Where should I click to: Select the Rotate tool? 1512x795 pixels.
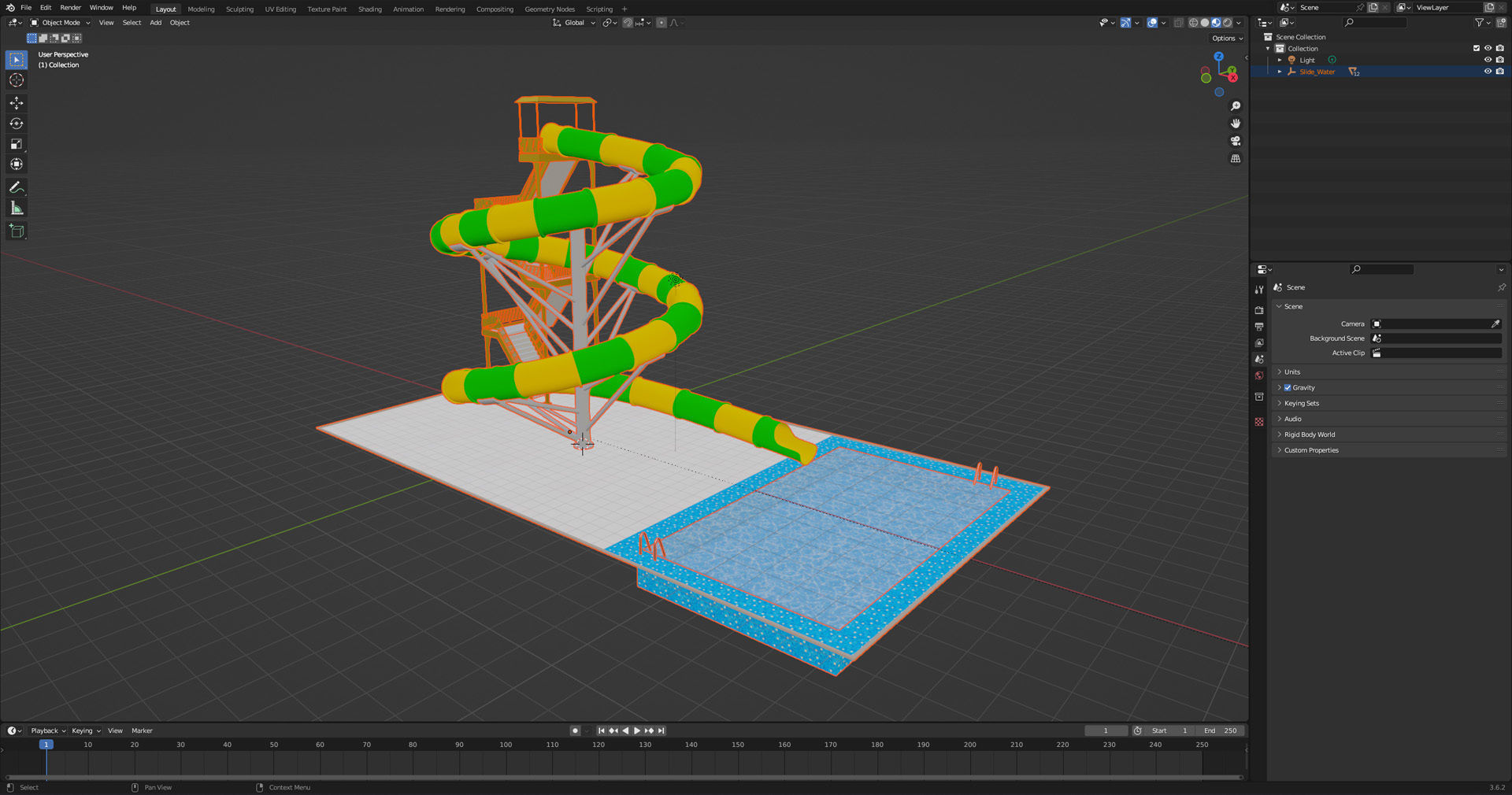[x=17, y=124]
